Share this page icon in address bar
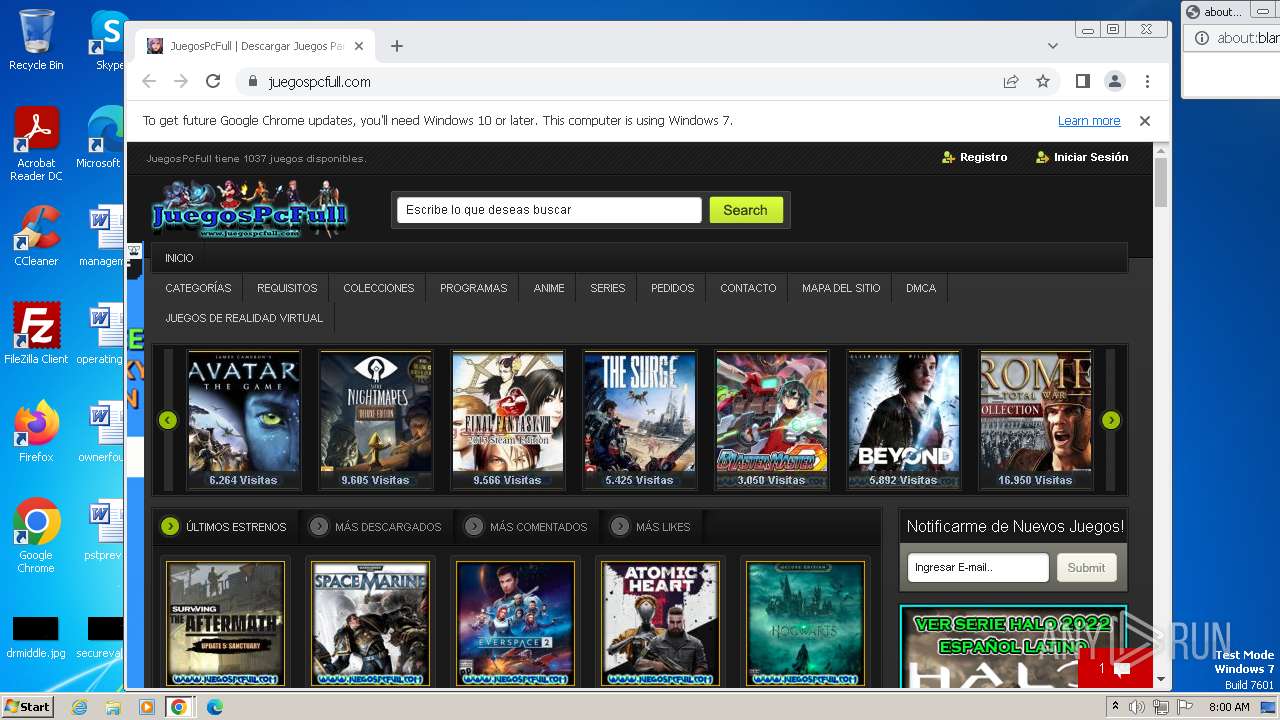Screen dimensions: 1280x720 1011,81
